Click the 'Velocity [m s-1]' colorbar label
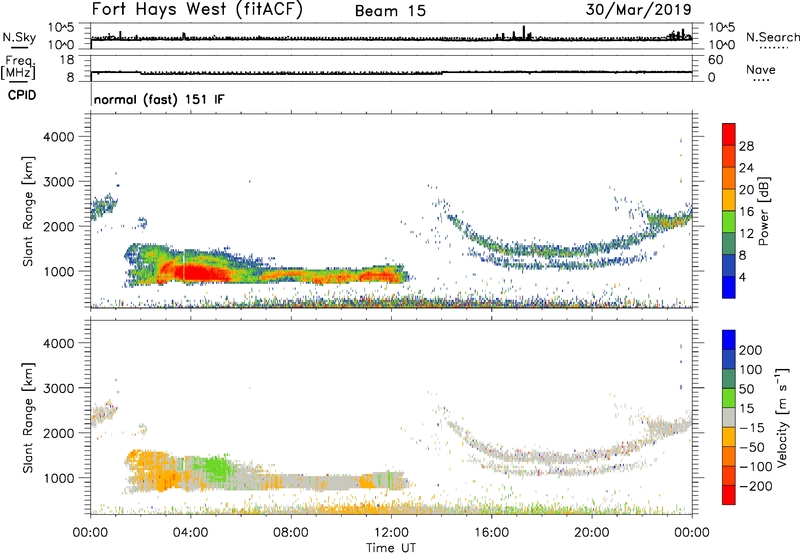800x554 pixels. point(782,417)
